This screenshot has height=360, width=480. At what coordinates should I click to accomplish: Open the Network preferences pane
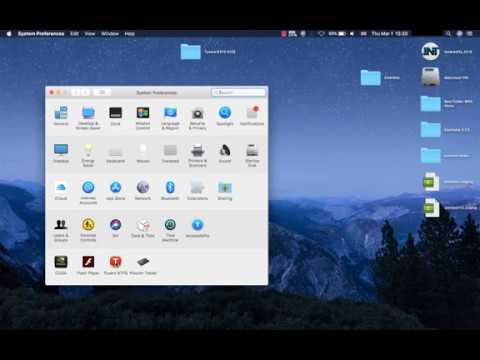pyautogui.click(x=143, y=190)
